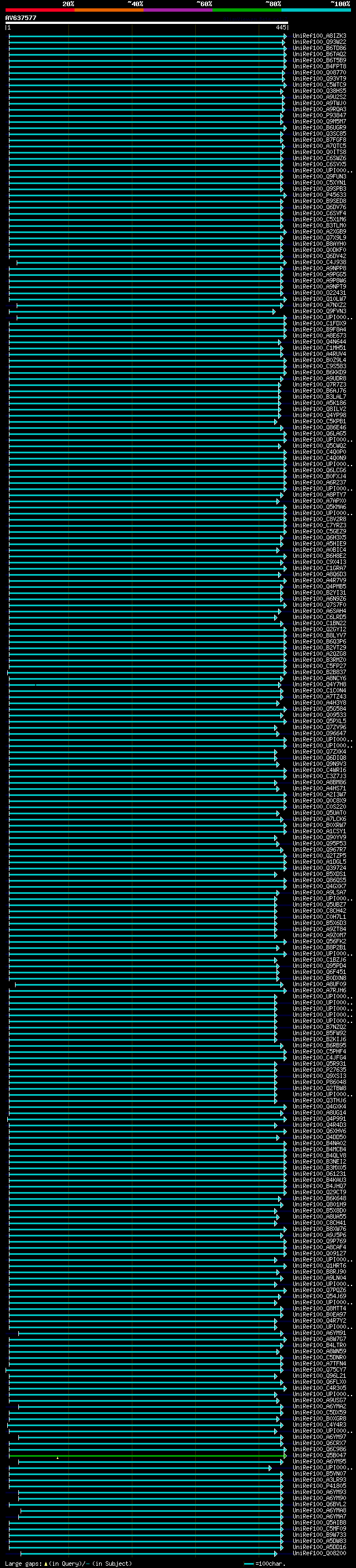This screenshot has width=356, height=1568.
Task: Select the UniRef100_Q9FUN3 label
Action: click(319, 176)
